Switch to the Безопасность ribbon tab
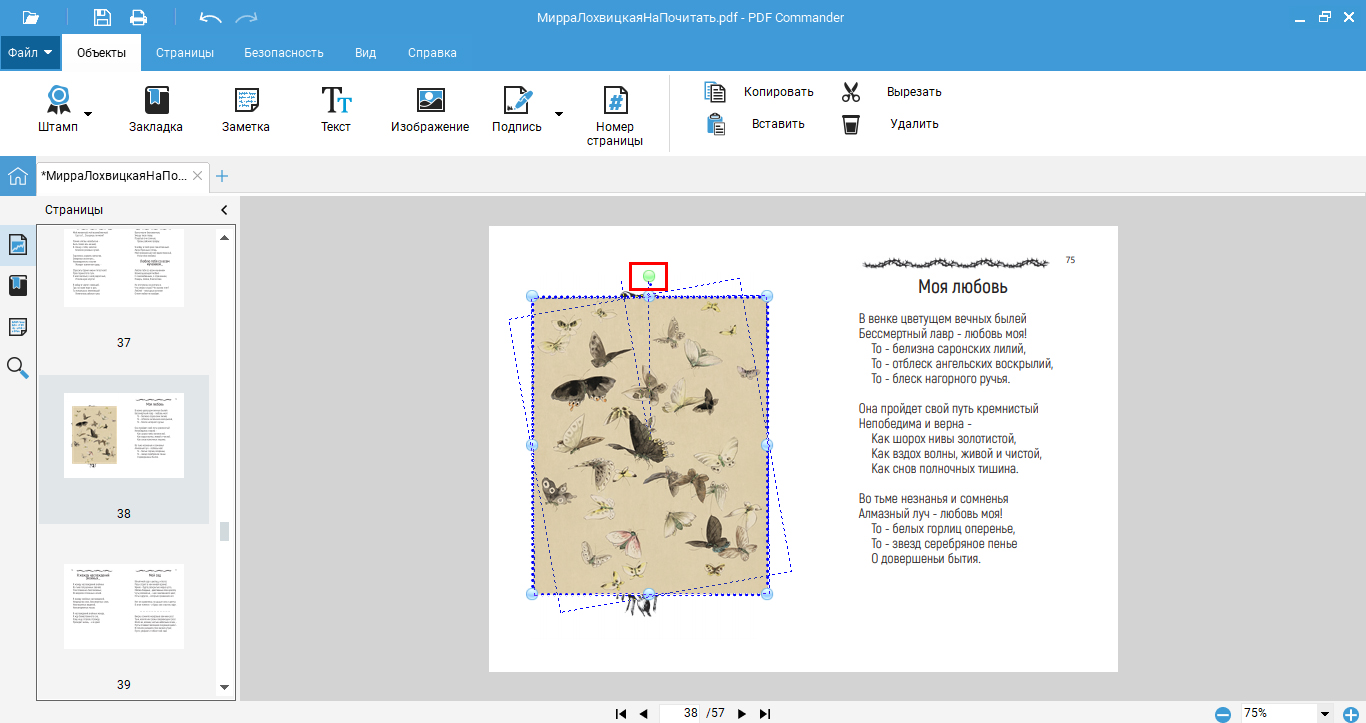Image resolution: width=1366 pixels, height=723 pixels. coord(284,53)
